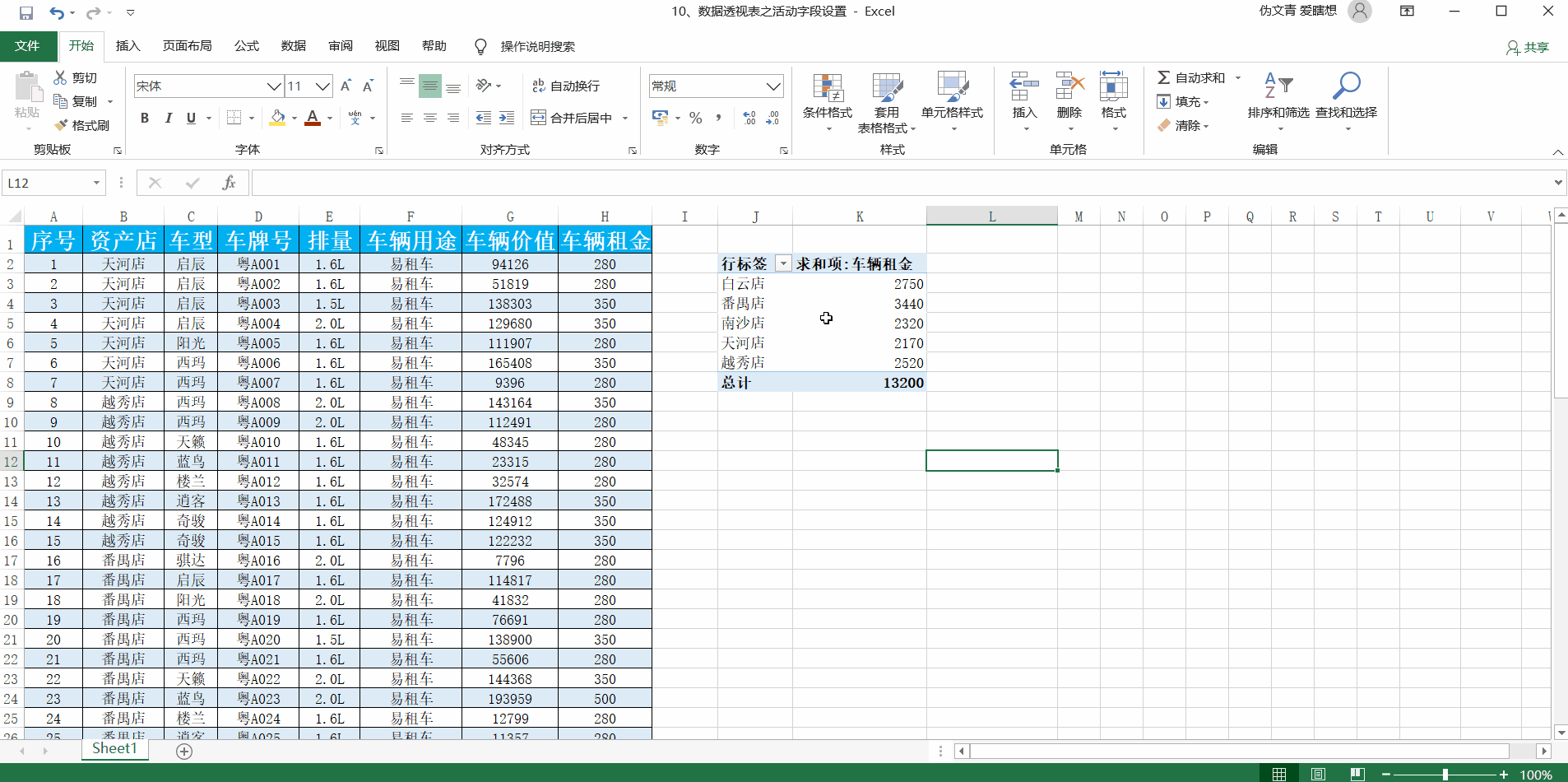The height and width of the screenshot is (782, 1568).
Task: Click the comma style icon
Action: (x=719, y=118)
